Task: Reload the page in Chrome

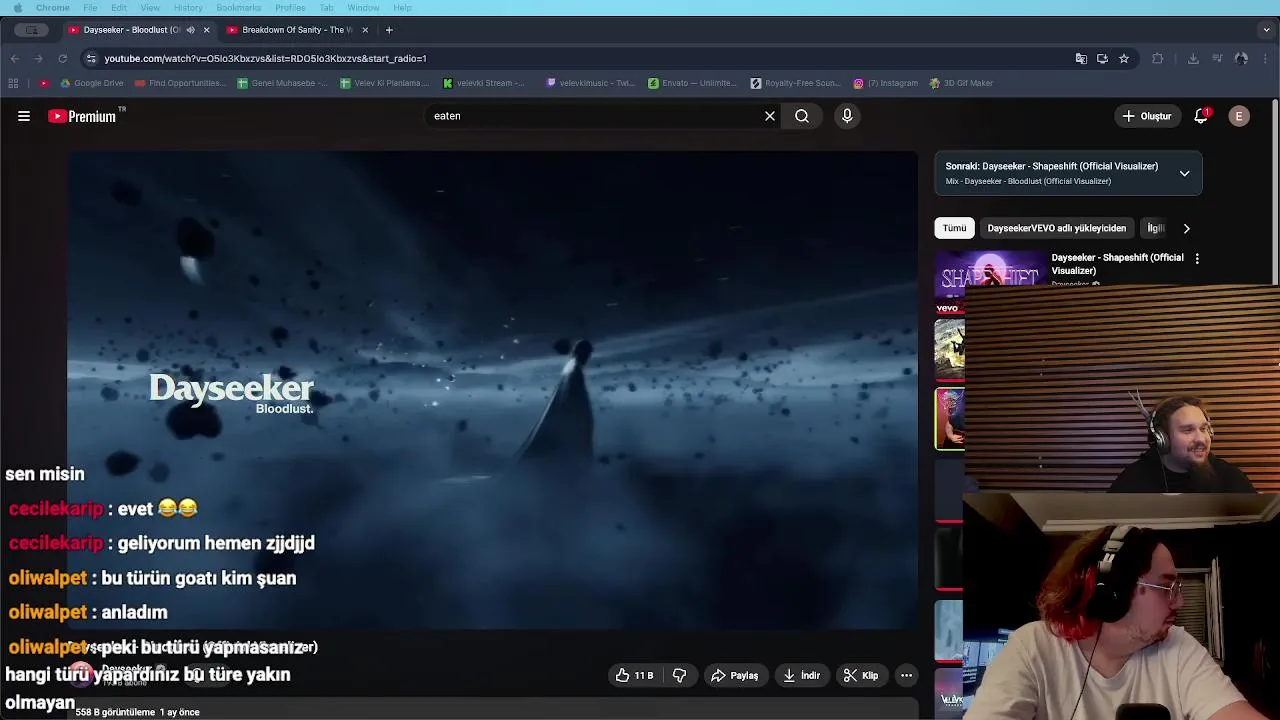Action: [x=62, y=58]
